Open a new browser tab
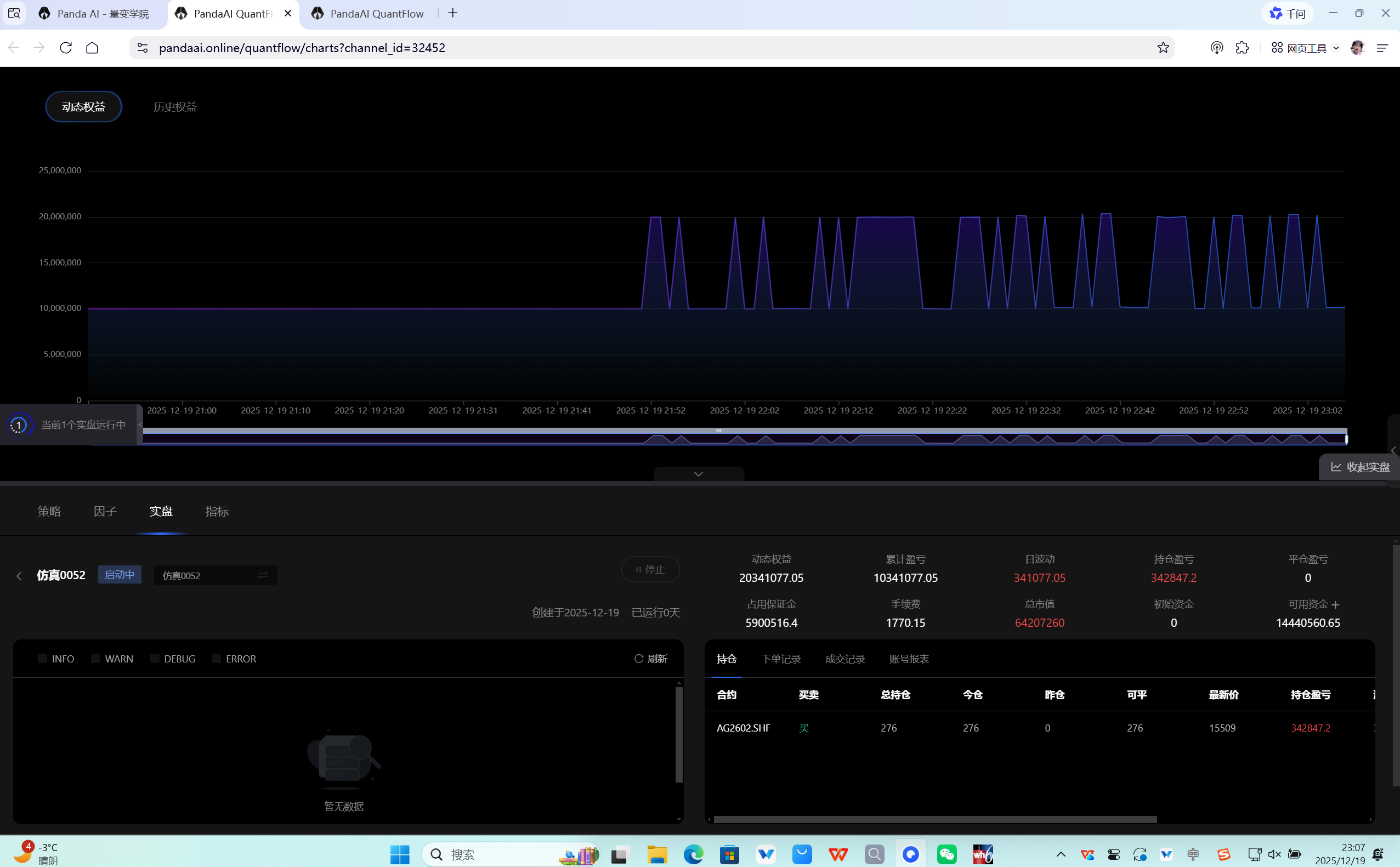 pyautogui.click(x=453, y=13)
